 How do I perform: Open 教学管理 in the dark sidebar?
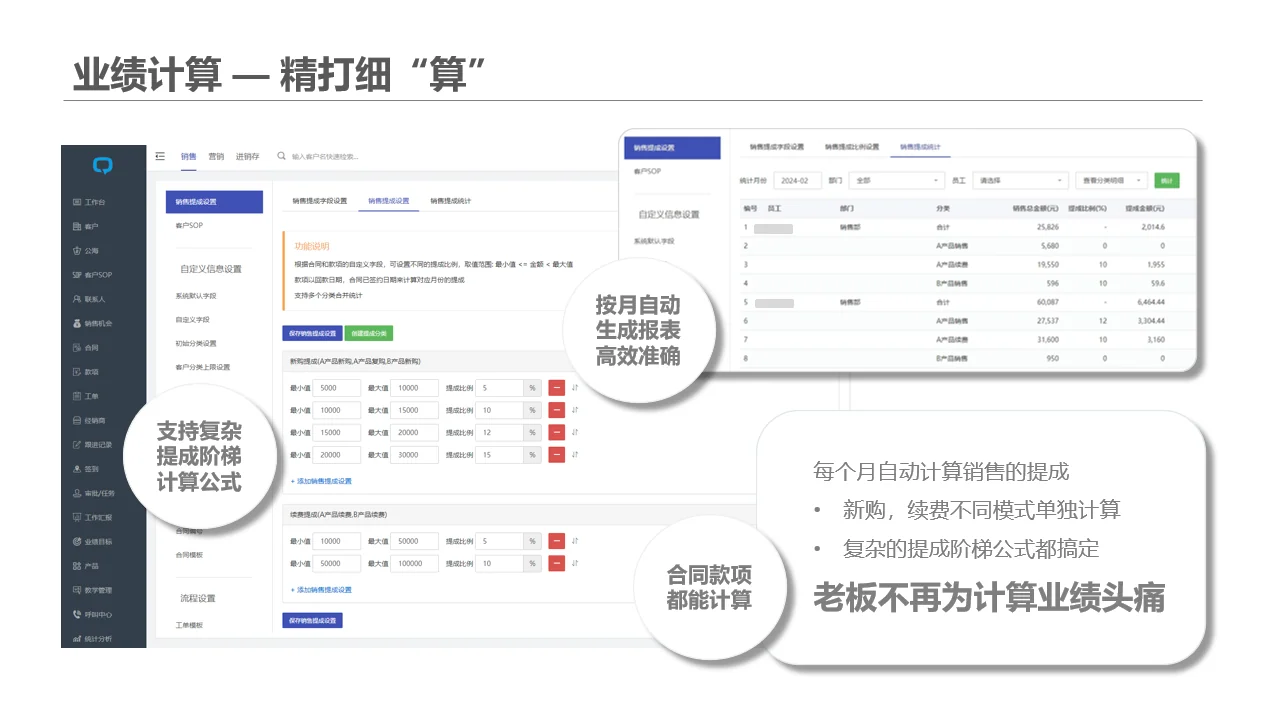coord(92,590)
